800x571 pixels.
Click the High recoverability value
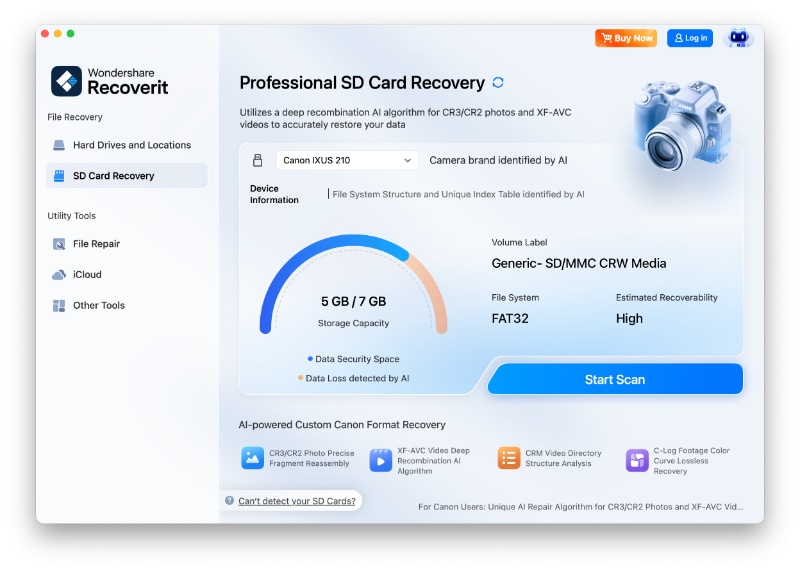(629, 319)
